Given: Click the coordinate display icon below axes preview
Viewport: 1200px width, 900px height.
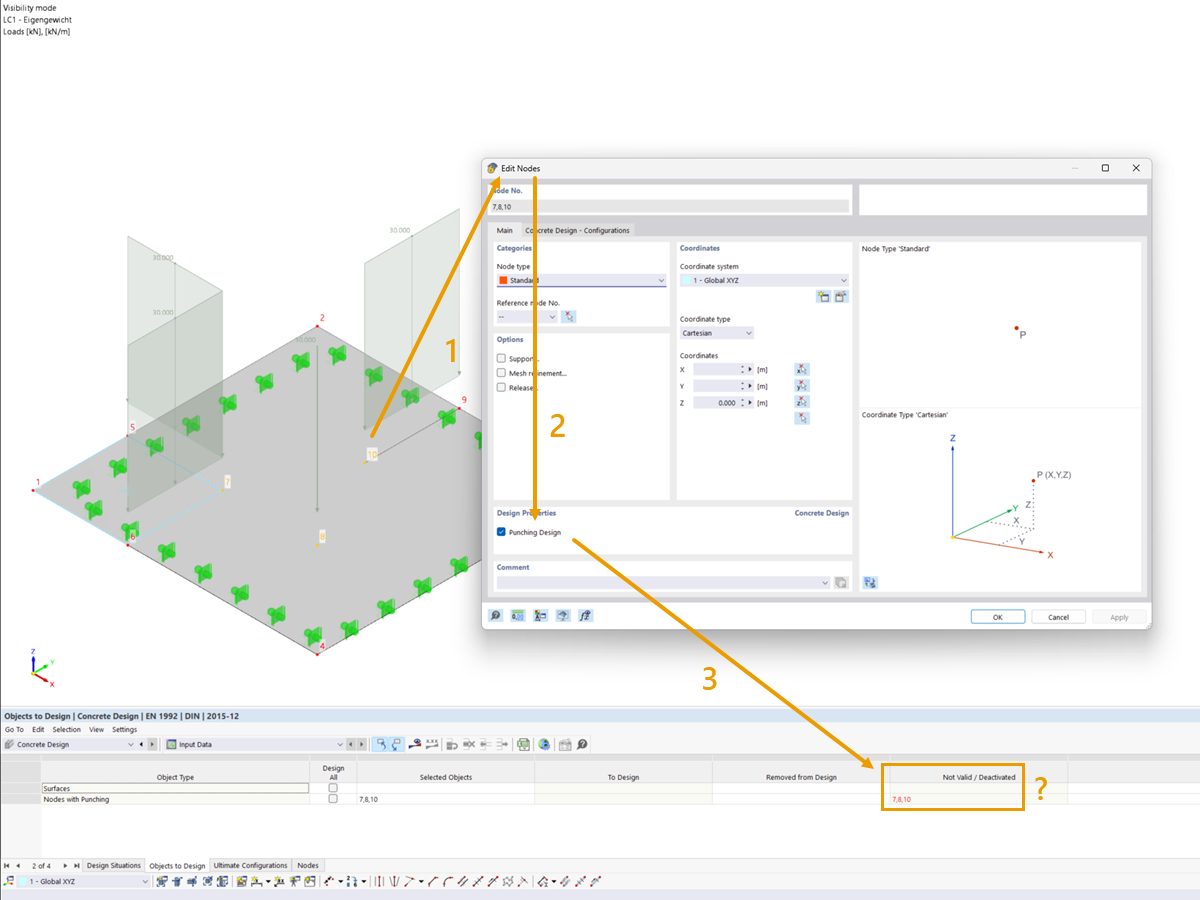Looking at the screenshot, I should pos(870,582).
